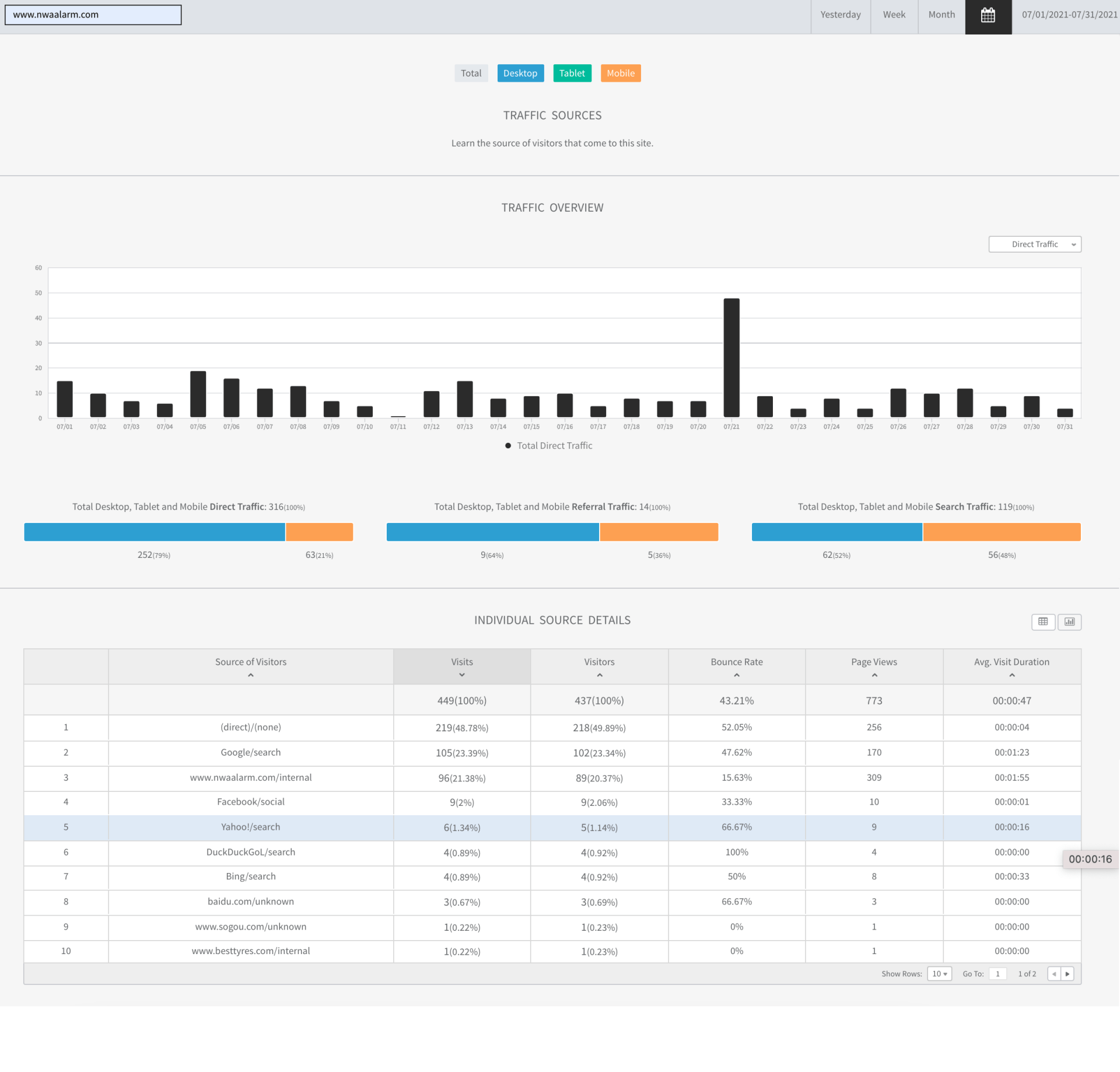Click the orange mobile Direct Traffic bar

point(319,532)
